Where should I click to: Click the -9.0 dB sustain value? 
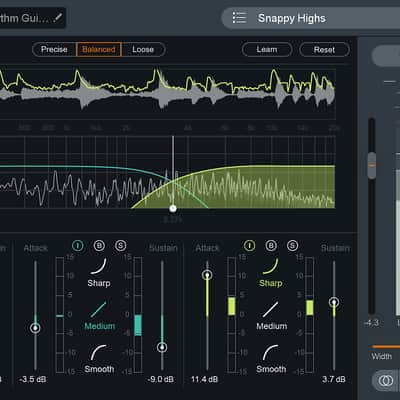tap(160, 379)
